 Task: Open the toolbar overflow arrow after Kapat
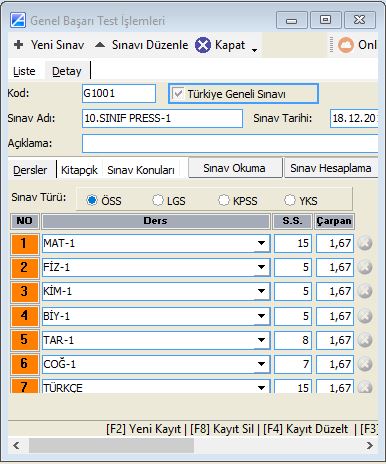(x=254, y=50)
